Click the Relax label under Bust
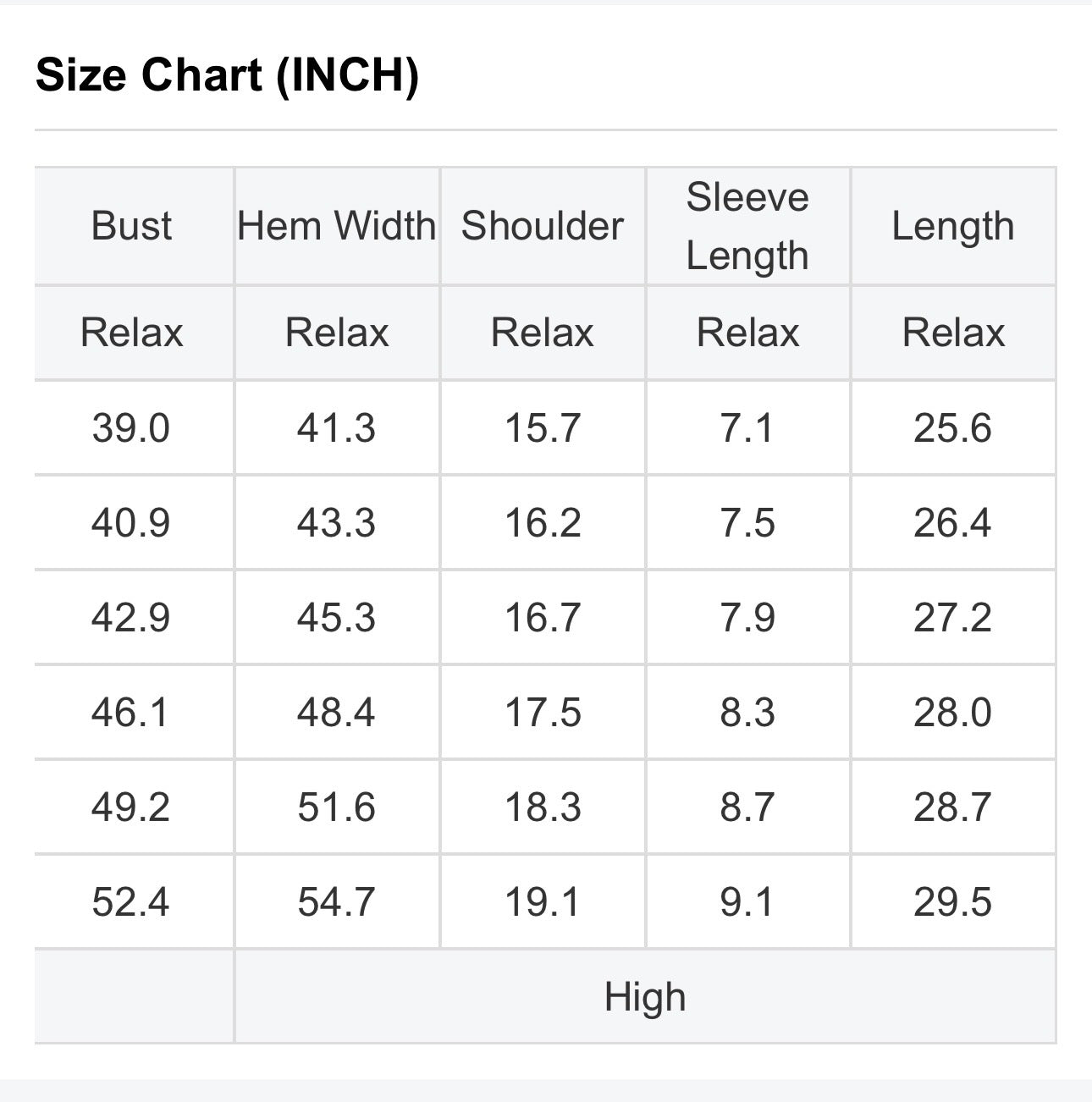Image resolution: width=1092 pixels, height=1102 pixels. pyautogui.click(x=131, y=333)
